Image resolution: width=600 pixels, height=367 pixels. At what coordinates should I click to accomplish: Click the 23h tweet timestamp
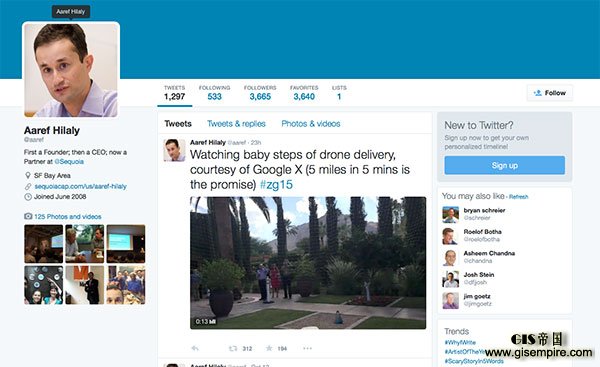[x=256, y=142]
